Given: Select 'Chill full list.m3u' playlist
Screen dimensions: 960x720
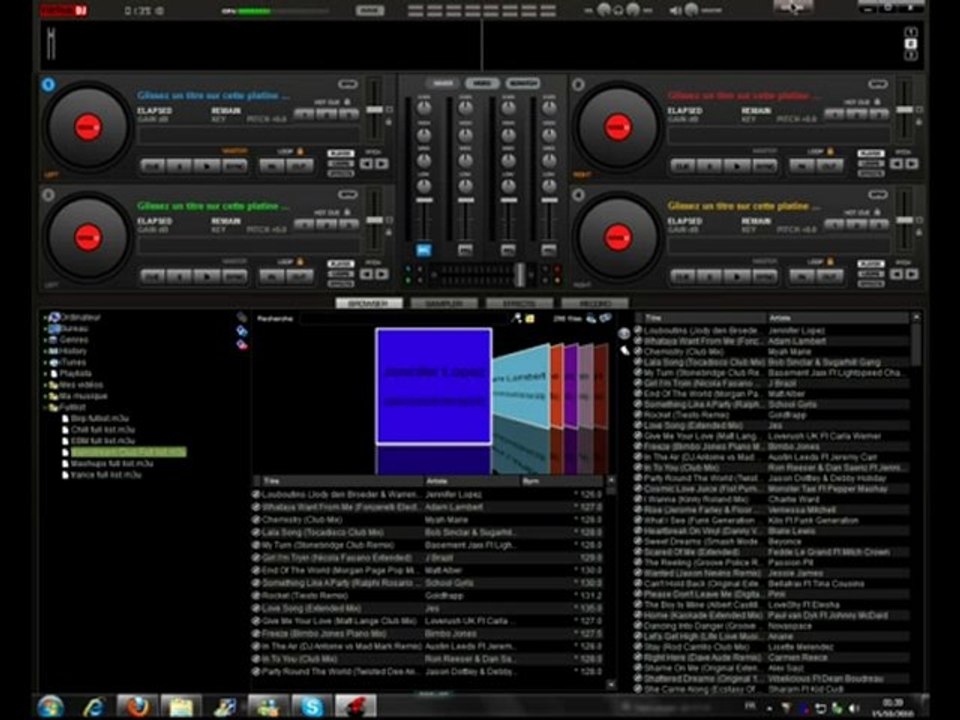Looking at the screenshot, I should (x=102, y=430).
